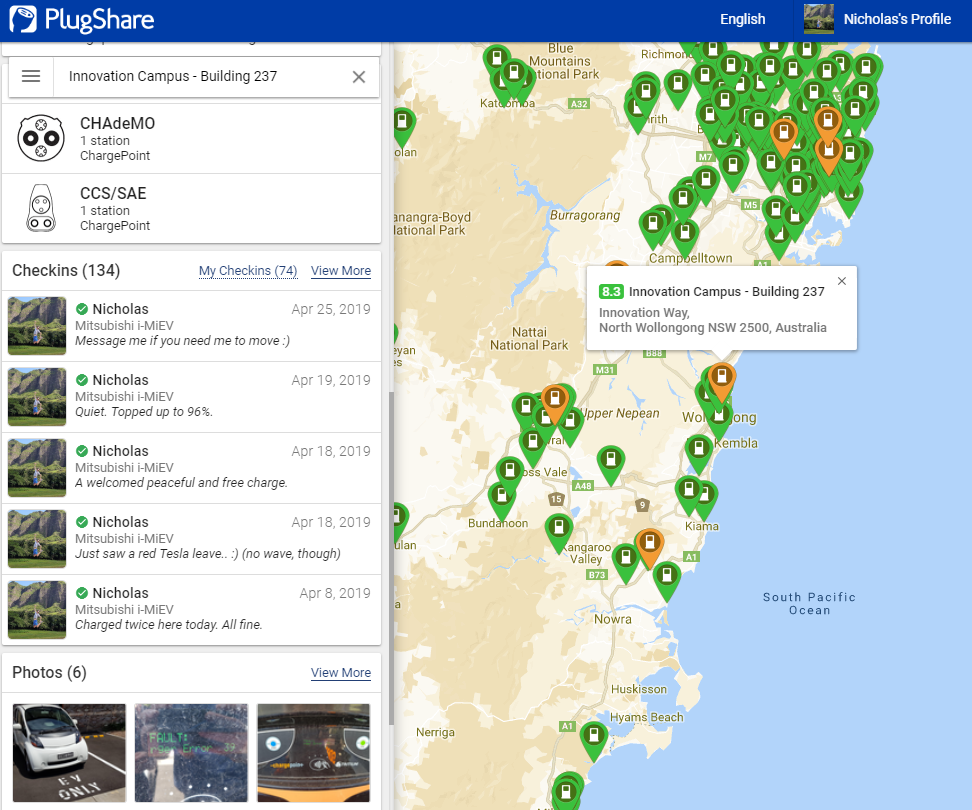Select the CCS/SAE station row text
The height and width of the screenshot is (810, 972).
[x=115, y=208]
